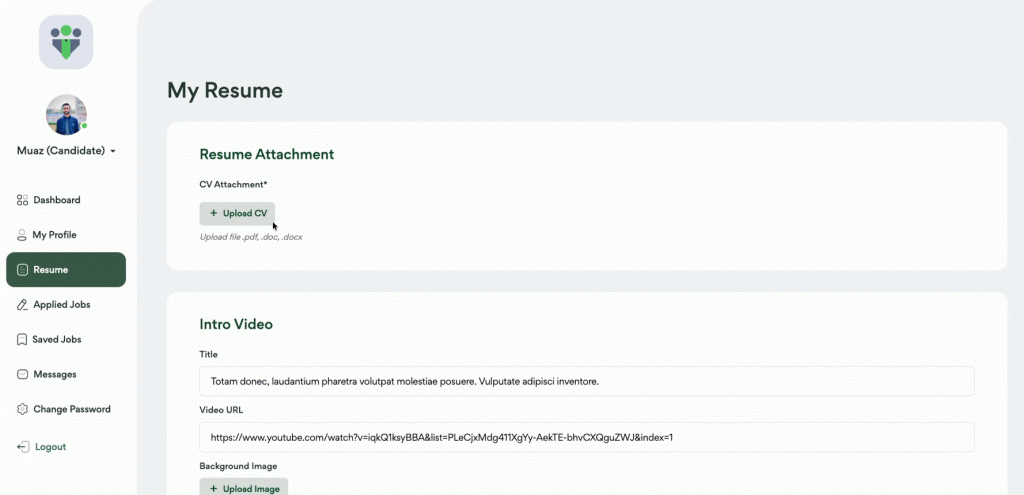
Task: Click the Logout text link
Action: pos(51,447)
